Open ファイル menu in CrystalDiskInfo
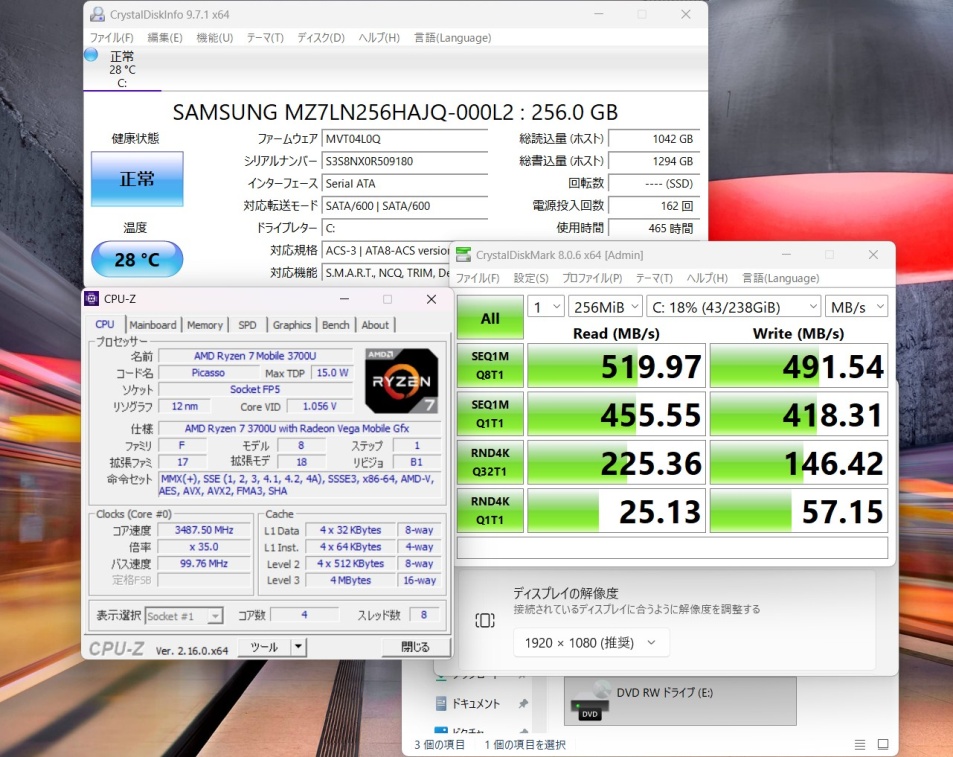 click(111, 38)
